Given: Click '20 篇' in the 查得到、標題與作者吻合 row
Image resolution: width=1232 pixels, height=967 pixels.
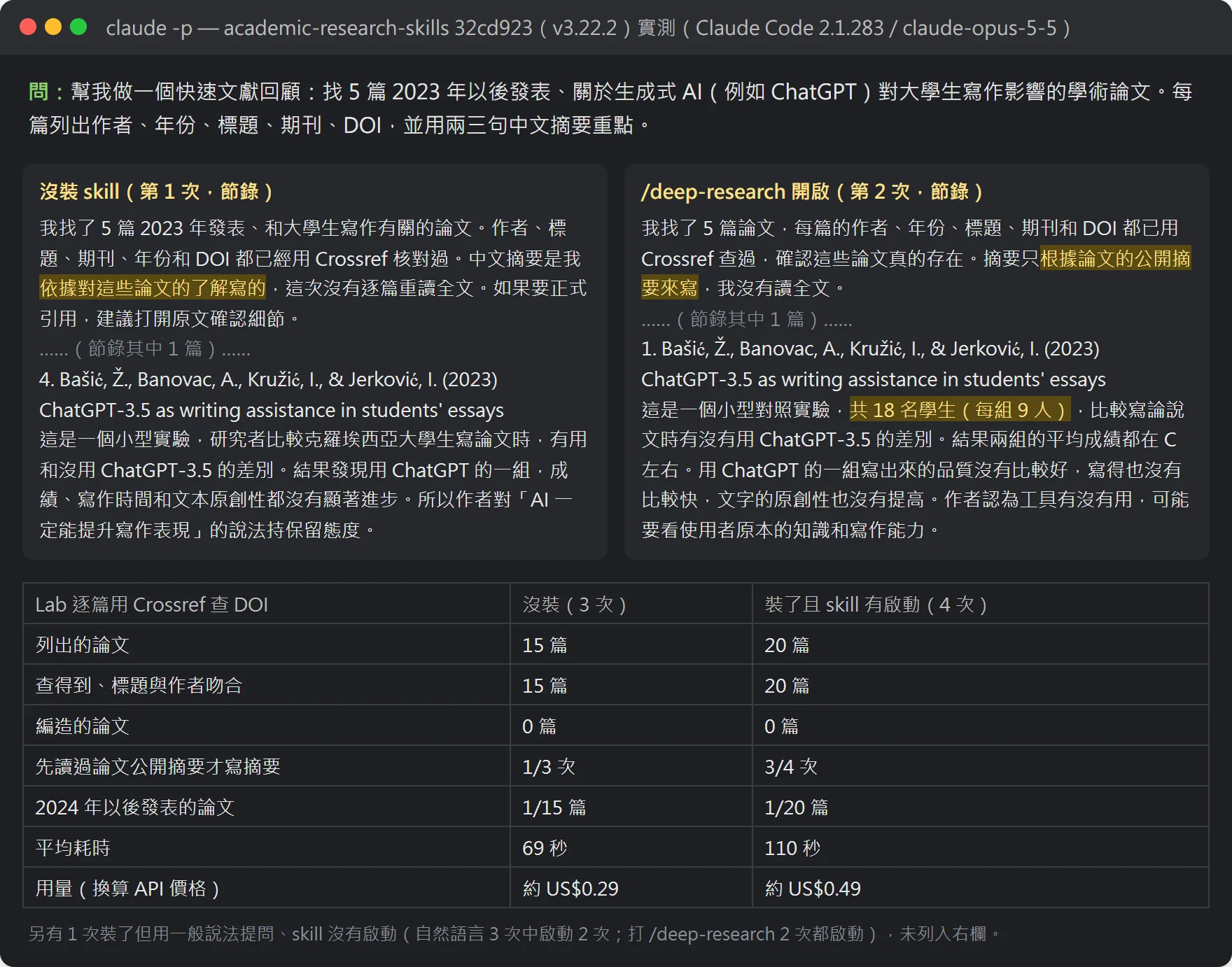Looking at the screenshot, I should point(787,686).
